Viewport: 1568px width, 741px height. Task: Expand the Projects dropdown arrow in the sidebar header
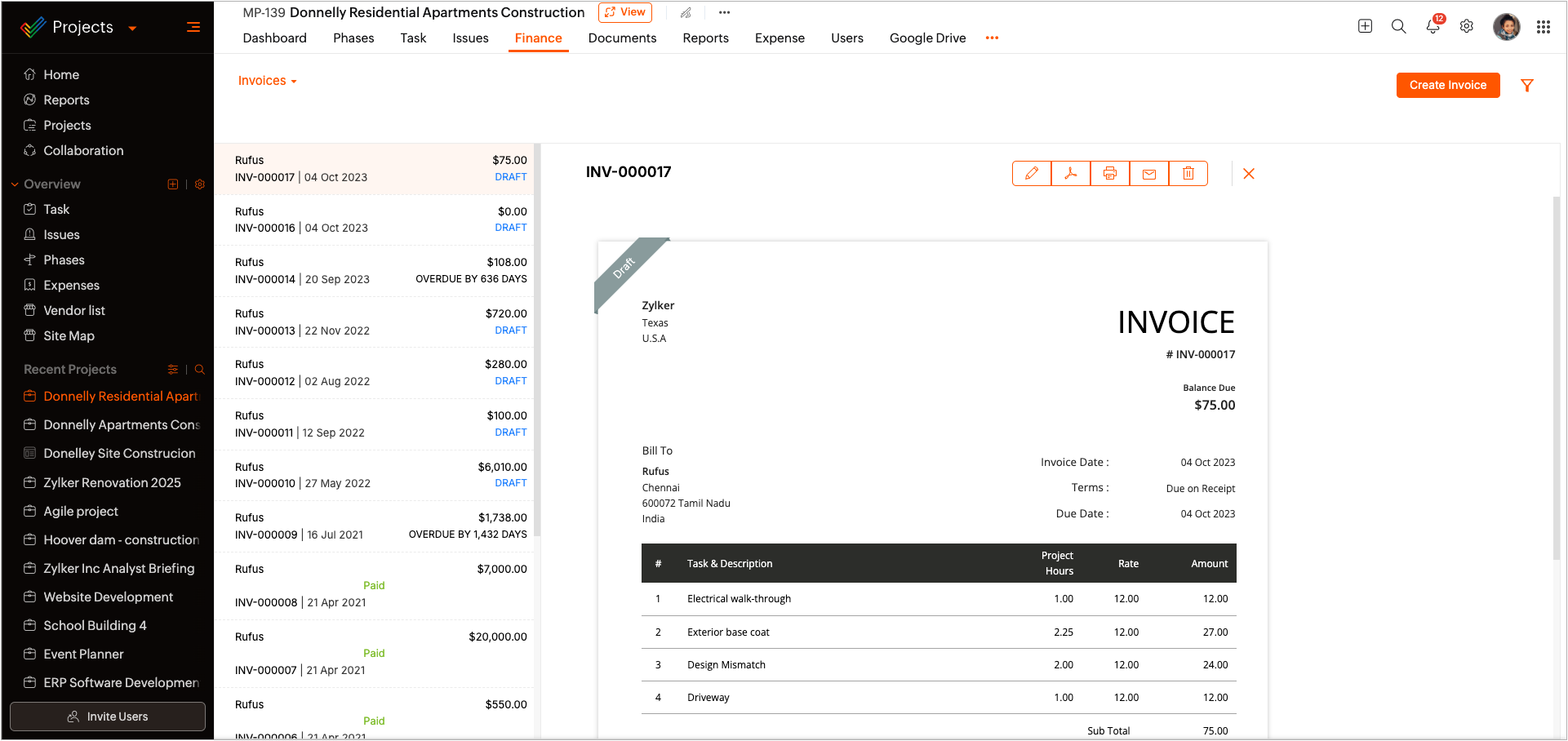pyautogui.click(x=132, y=28)
